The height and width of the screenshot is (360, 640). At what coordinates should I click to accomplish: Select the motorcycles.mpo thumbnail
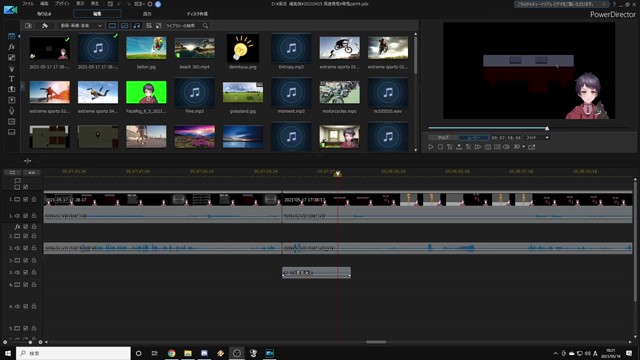pyautogui.click(x=340, y=93)
